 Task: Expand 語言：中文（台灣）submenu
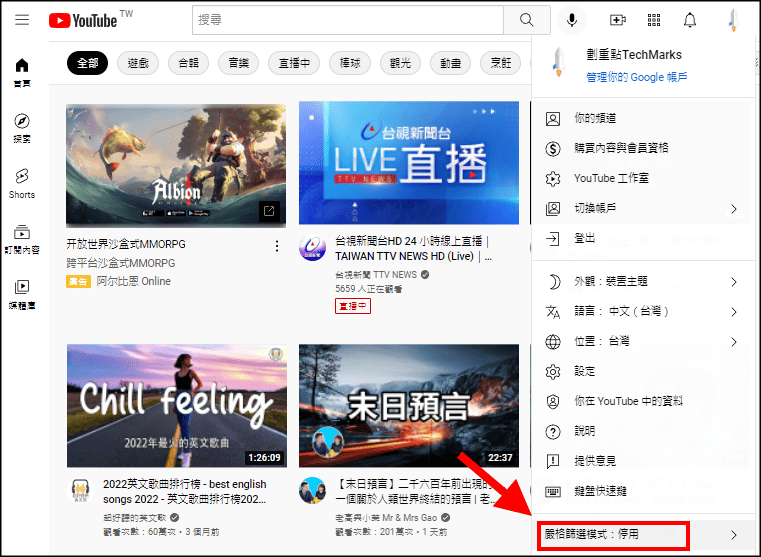[x=643, y=311]
